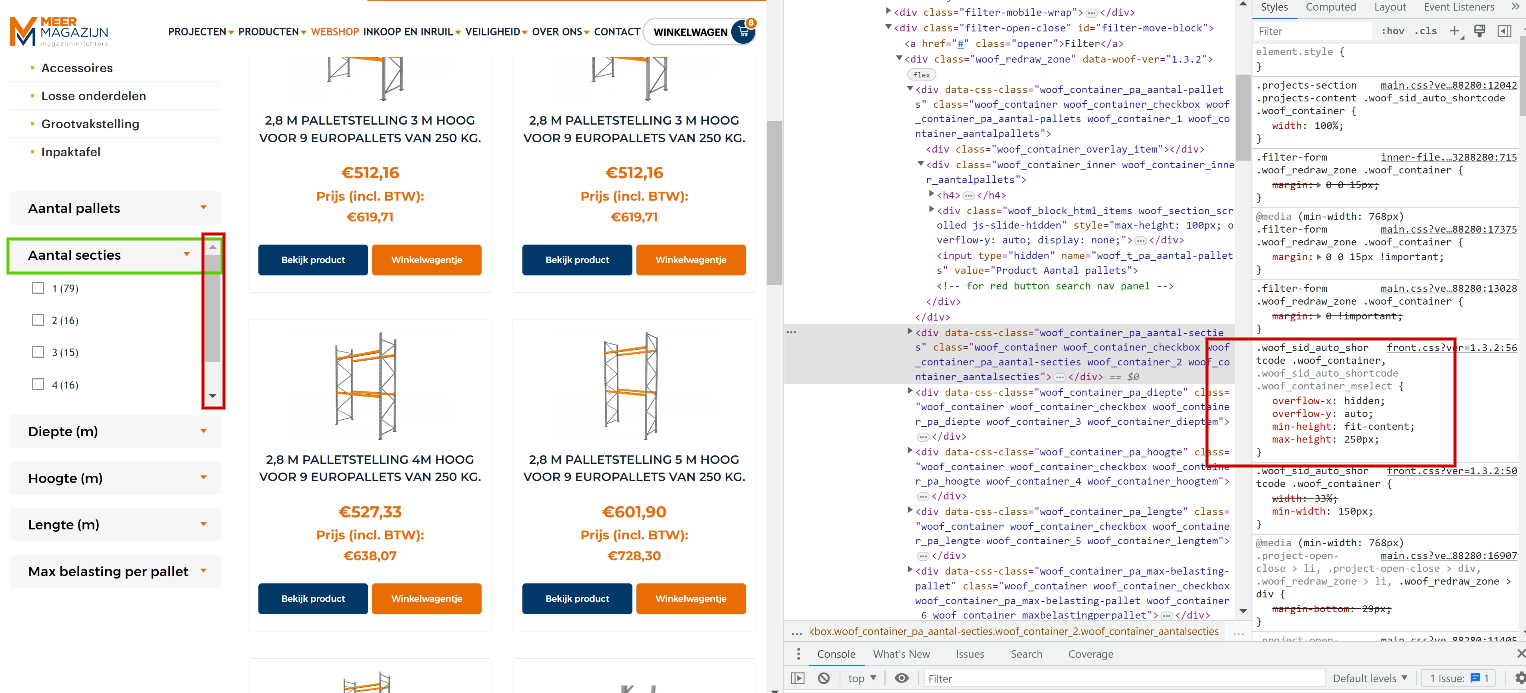
Task: Click the new style rule plus icon
Action: 1455,31
